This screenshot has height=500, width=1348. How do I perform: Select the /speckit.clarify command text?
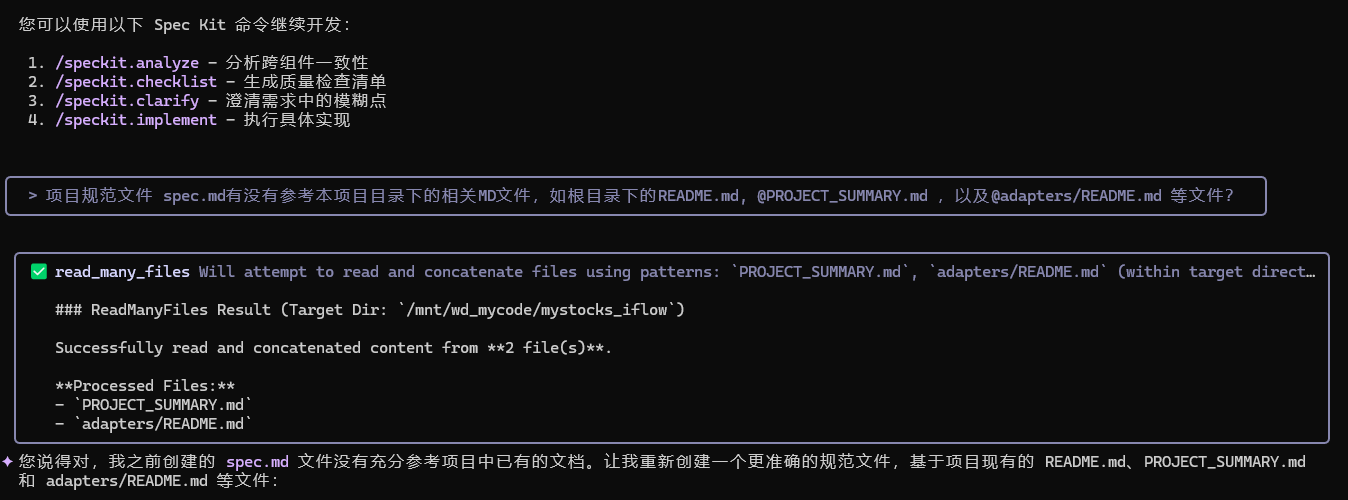pos(127,101)
